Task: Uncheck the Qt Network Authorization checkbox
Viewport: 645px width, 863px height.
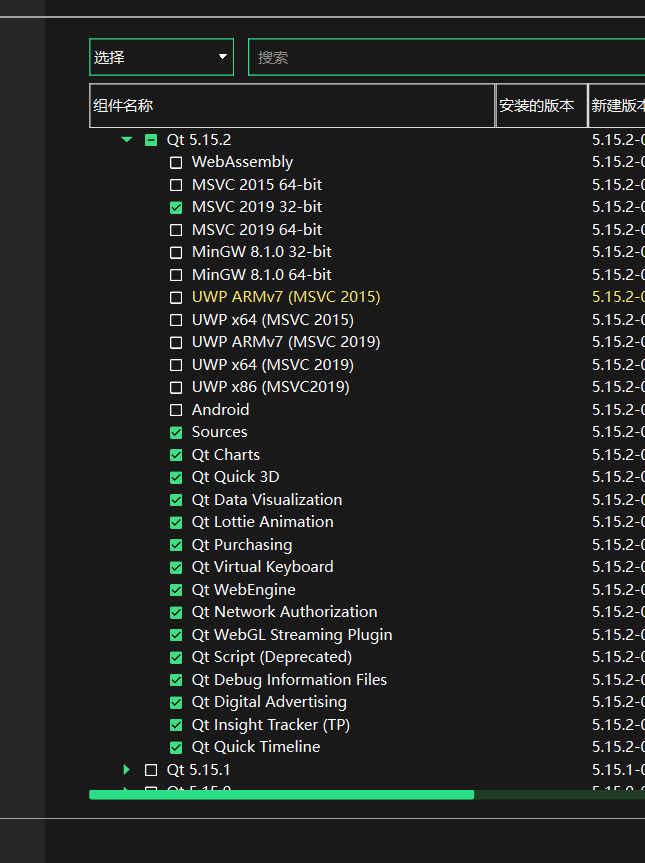Action: 176,613
